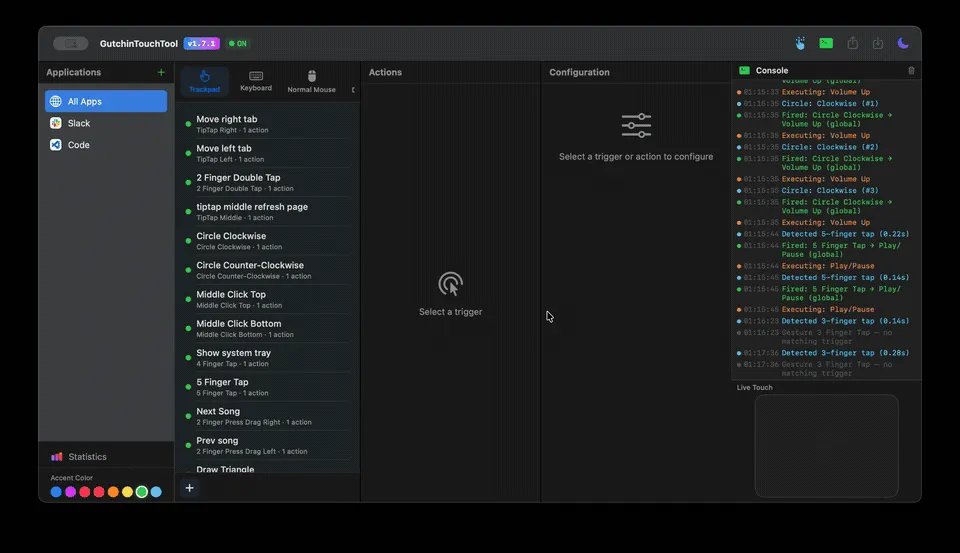The height and width of the screenshot is (553, 960).
Task: Toggle green status dot of Next Song
Action: (x=188, y=416)
